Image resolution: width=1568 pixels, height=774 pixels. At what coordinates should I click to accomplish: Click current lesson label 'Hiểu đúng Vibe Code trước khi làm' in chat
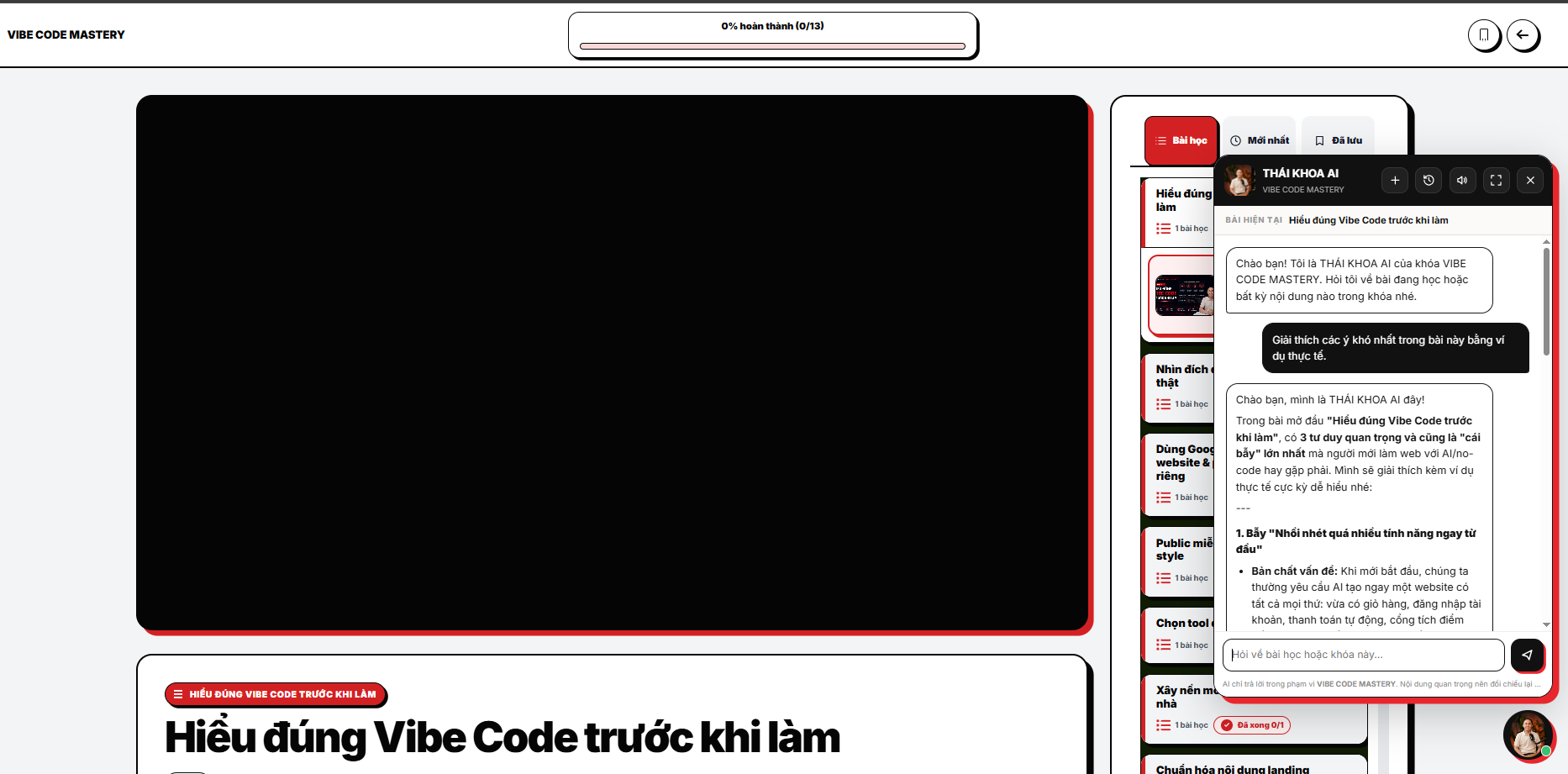pos(1368,220)
